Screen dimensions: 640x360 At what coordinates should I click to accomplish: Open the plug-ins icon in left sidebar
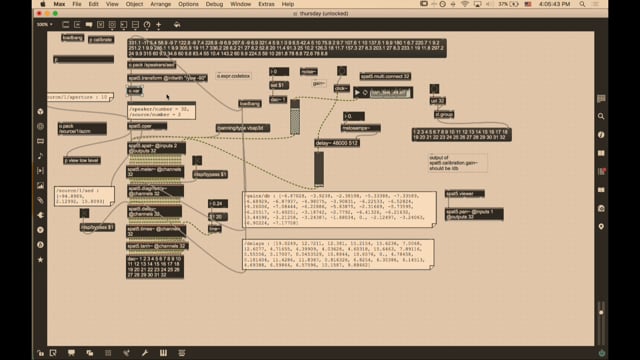coord(40,215)
